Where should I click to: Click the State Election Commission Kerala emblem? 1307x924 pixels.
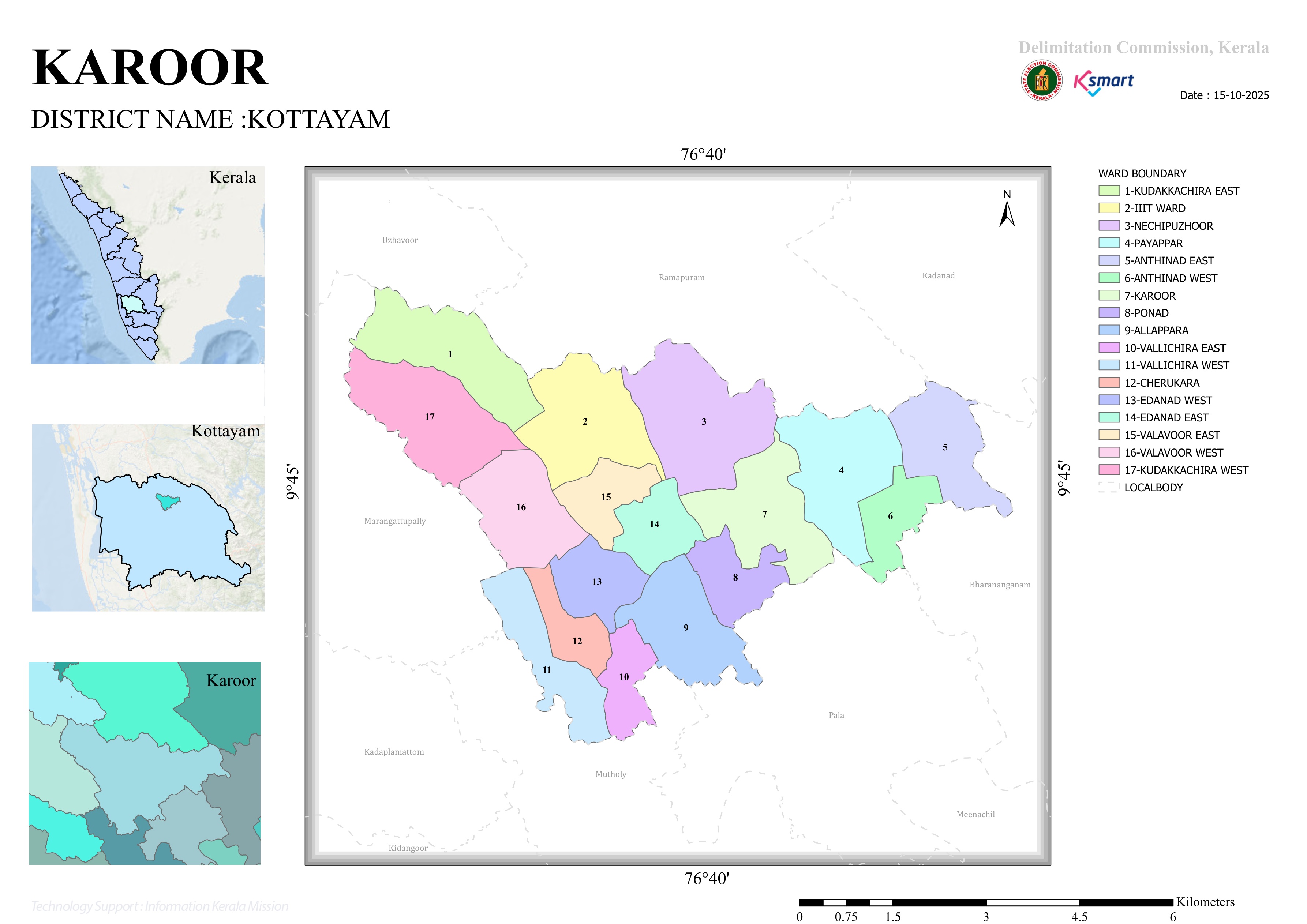pyautogui.click(x=1041, y=81)
